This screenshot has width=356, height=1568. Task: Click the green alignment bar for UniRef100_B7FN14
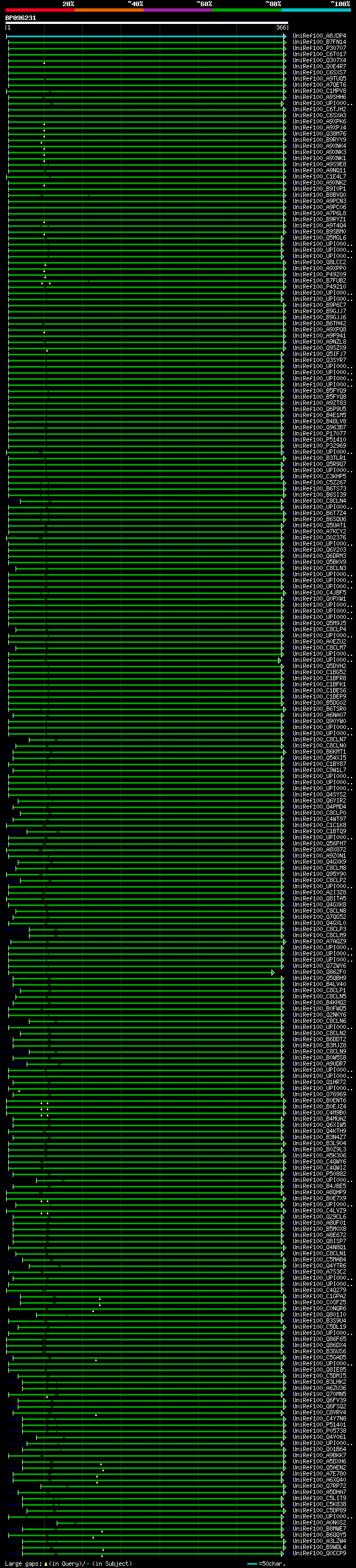tap(146, 43)
